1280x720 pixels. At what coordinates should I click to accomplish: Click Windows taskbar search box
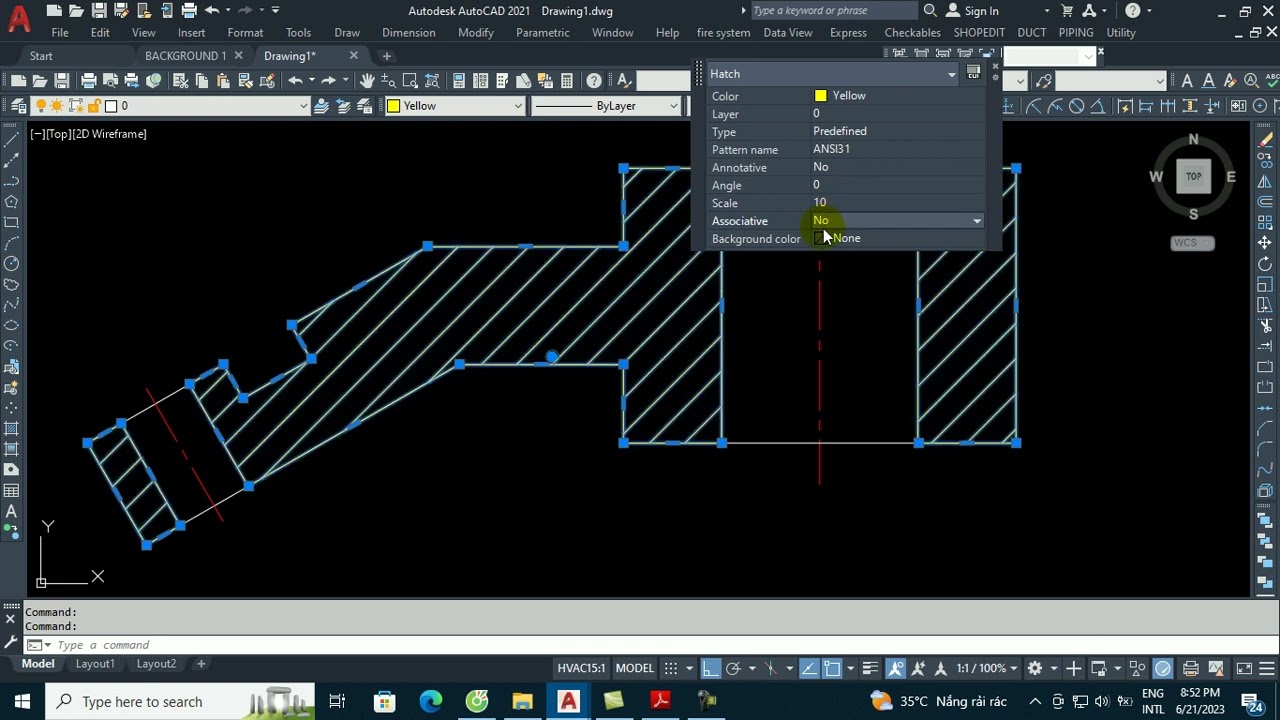(x=180, y=702)
